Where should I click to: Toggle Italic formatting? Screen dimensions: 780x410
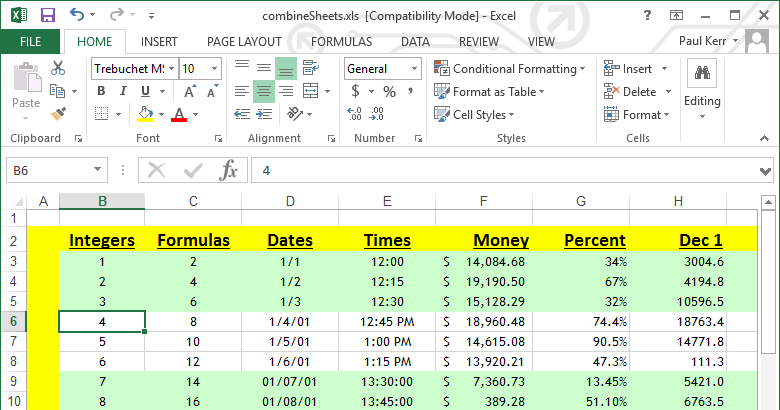pyautogui.click(x=123, y=91)
